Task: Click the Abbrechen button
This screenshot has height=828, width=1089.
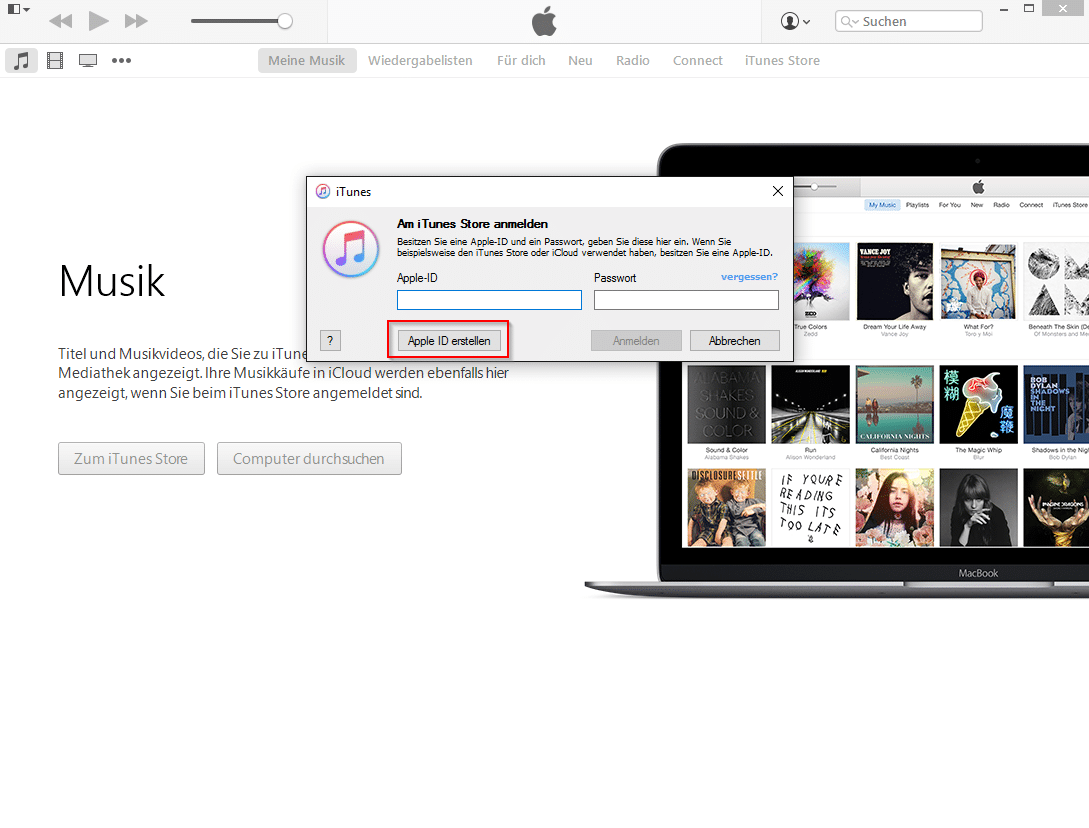Action: pyautogui.click(x=734, y=340)
